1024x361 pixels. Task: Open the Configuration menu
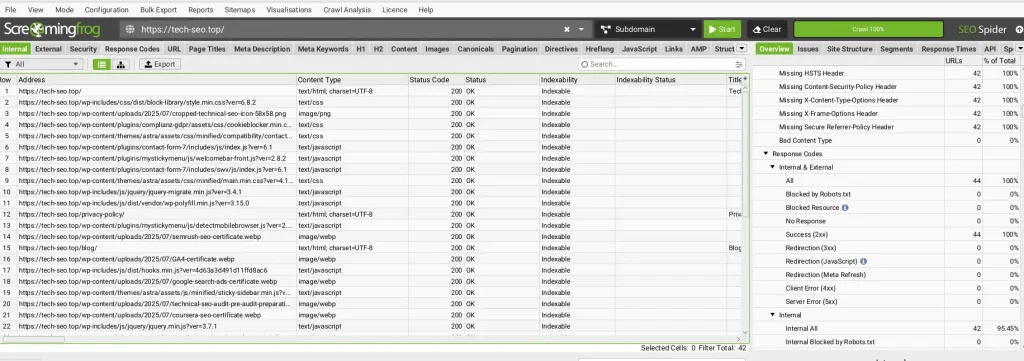pyautogui.click(x=106, y=10)
